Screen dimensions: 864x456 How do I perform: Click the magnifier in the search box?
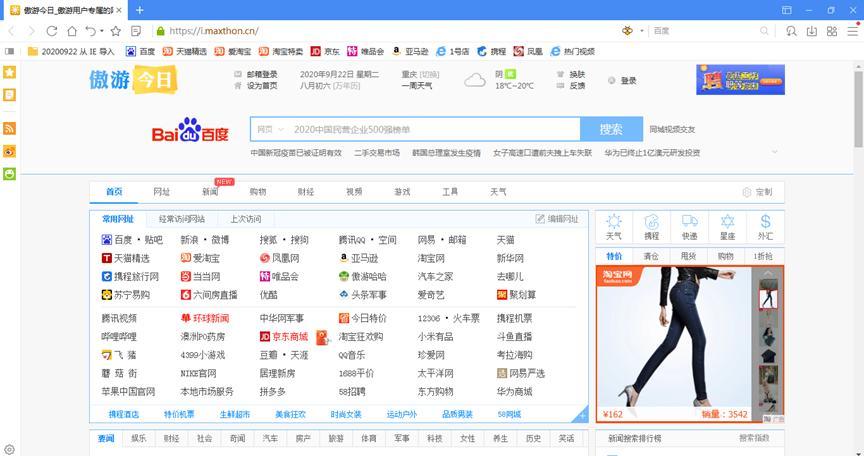(x=764, y=31)
